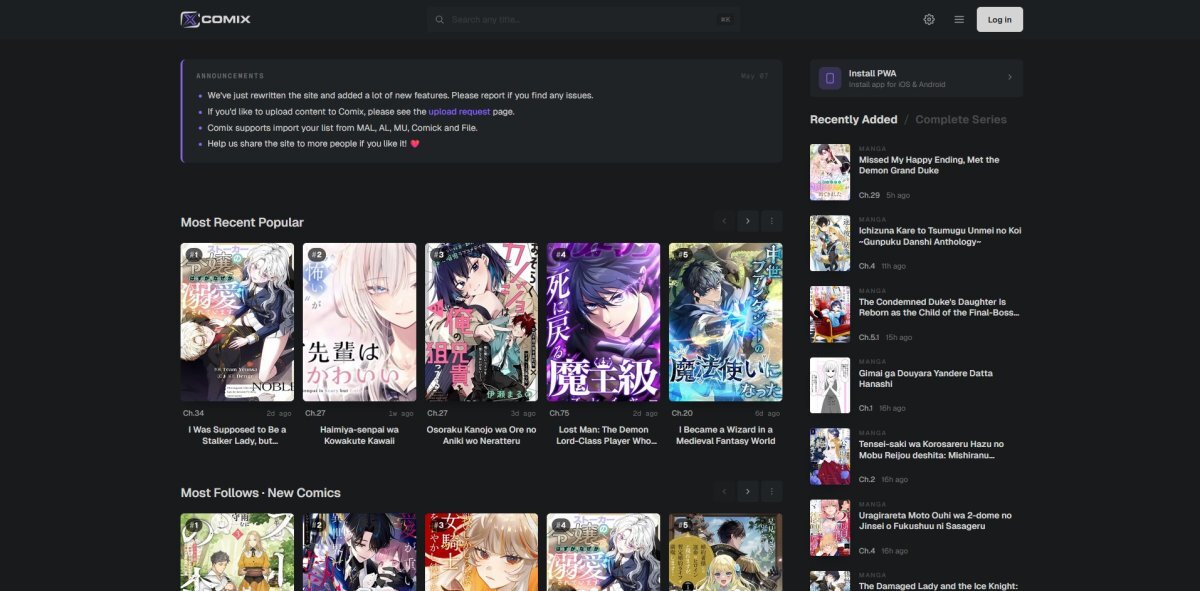The image size is (1200, 591).
Task: Click the search magnifier icon
Action: pos(440,19)
